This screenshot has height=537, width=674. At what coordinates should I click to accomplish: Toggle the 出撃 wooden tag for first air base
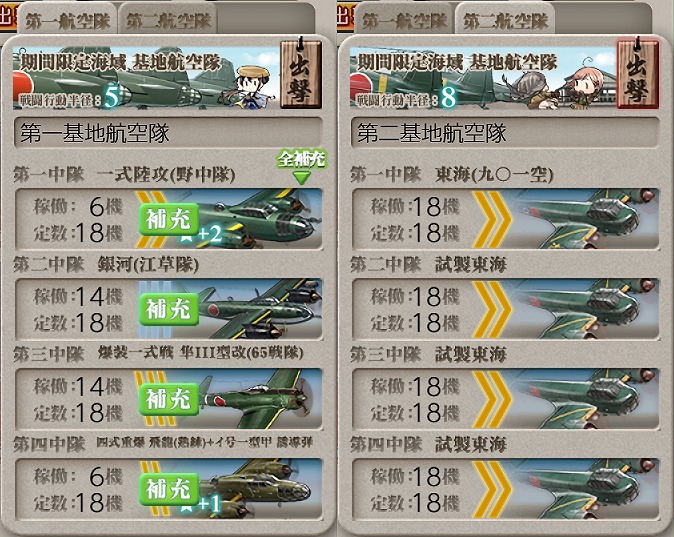pyautogui.click(x=301, y=73)
